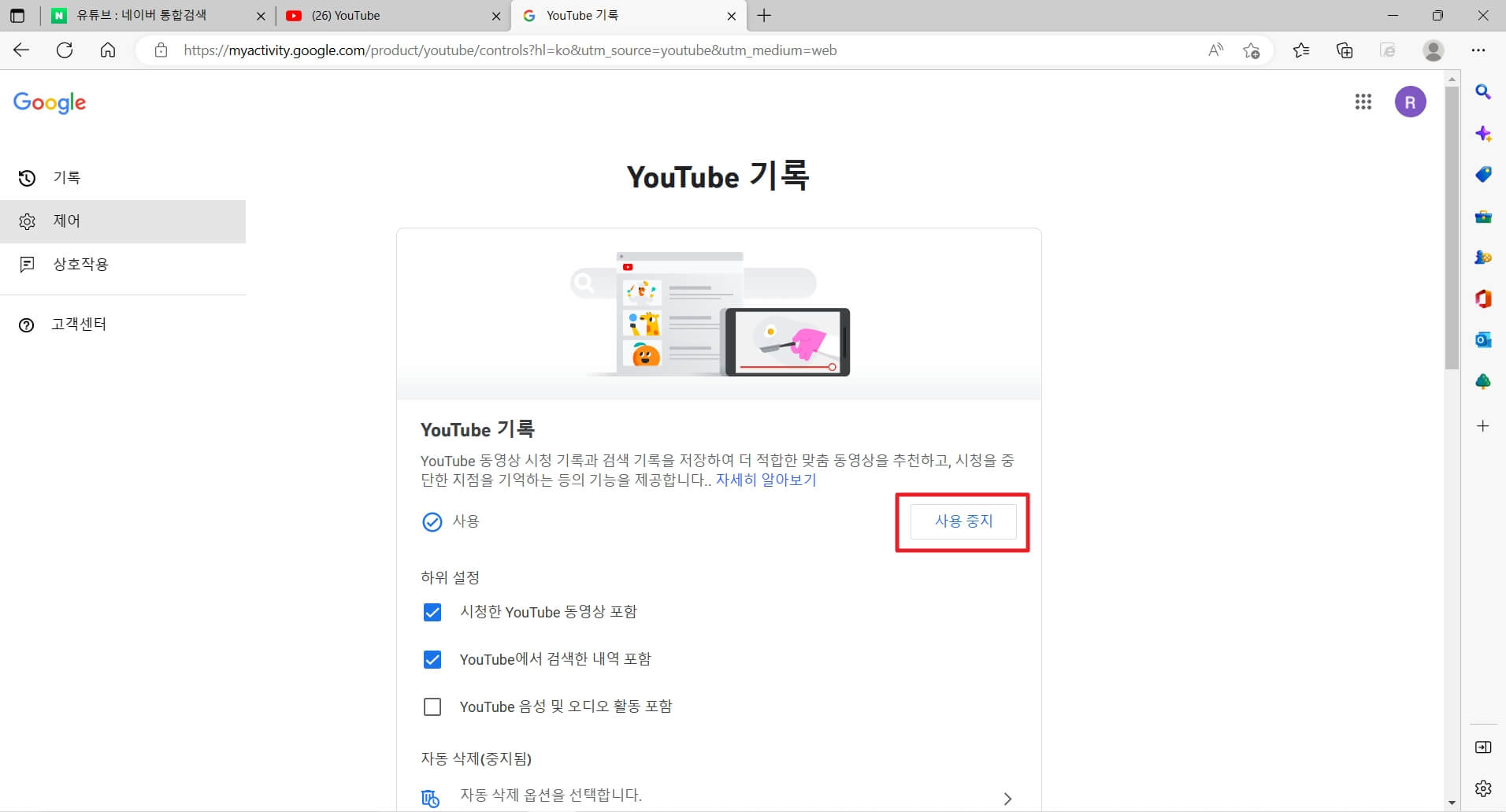
Task: Open the Games sidebar panel
Action: point(1484,258)
